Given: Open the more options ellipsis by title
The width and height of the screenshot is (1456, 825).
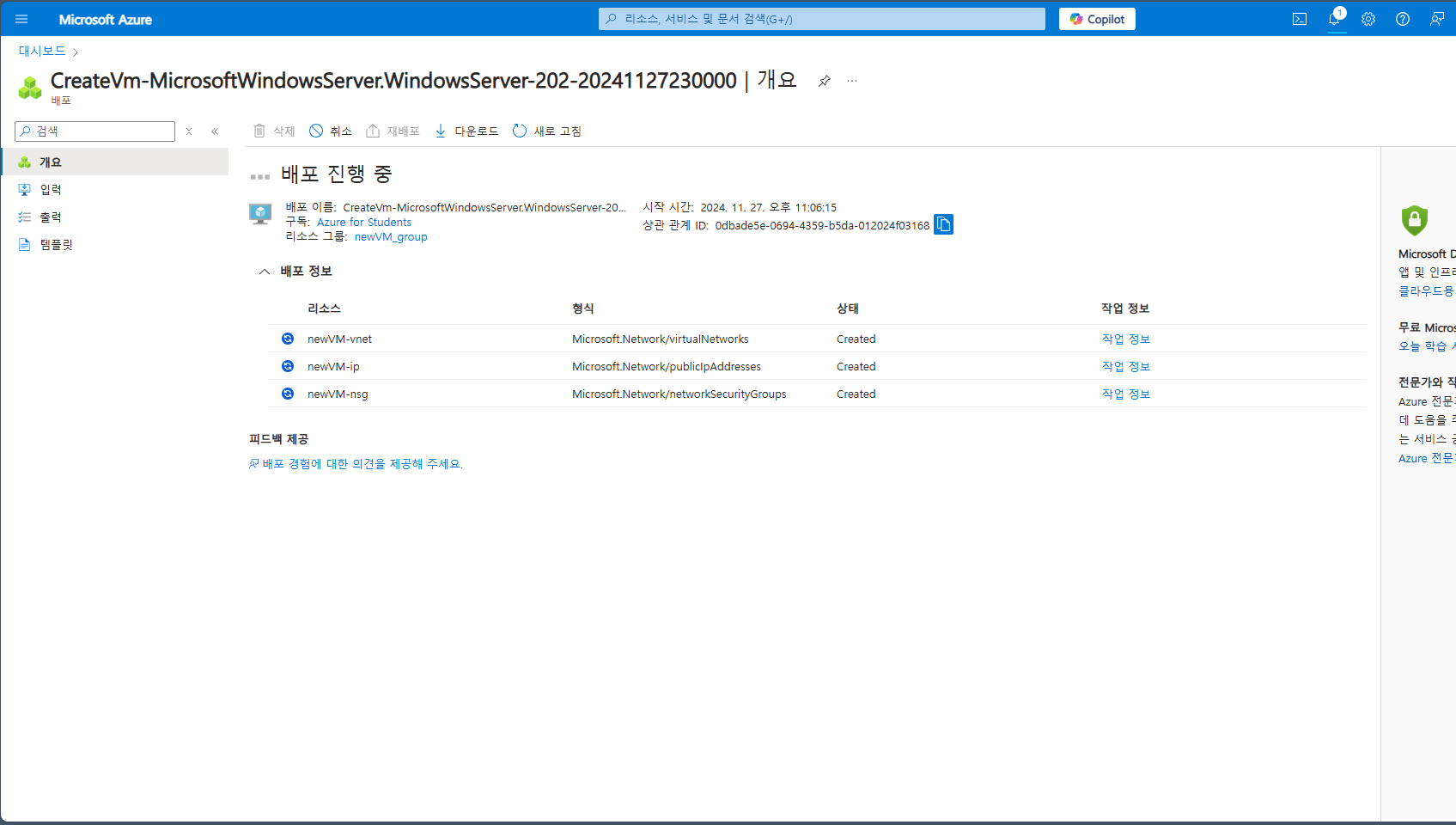Looking at the screenshot, I should click(852, 81).
